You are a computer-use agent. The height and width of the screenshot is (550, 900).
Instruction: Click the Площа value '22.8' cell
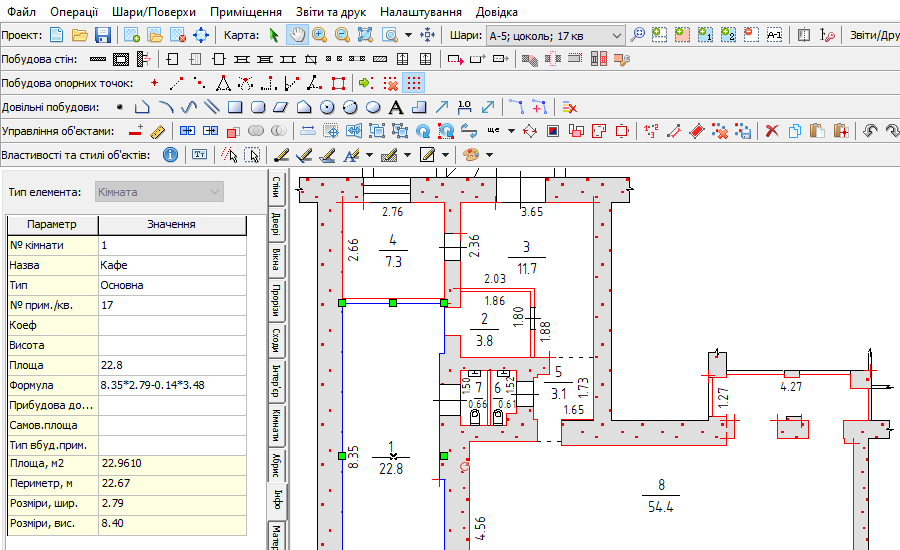[172, 365]
